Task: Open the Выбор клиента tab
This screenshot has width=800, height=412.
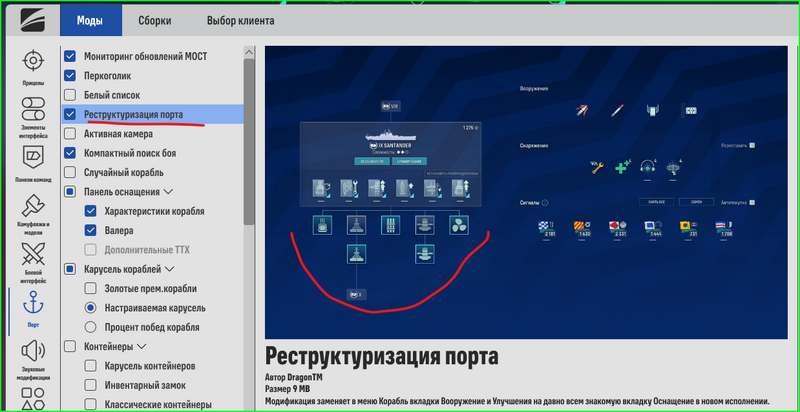Action: coord(240,21)
